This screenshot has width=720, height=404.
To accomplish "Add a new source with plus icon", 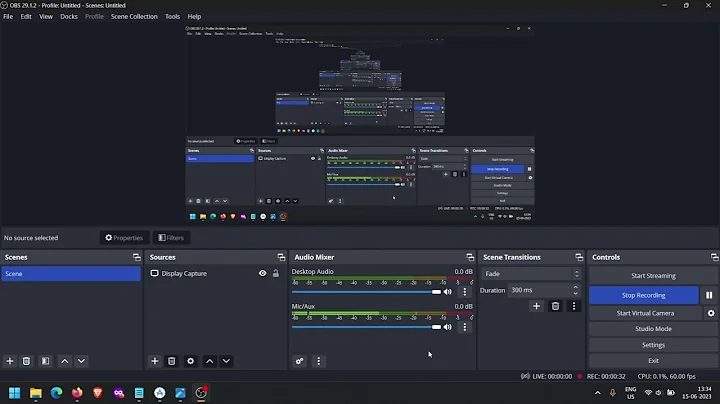I will tap(155, 361).
